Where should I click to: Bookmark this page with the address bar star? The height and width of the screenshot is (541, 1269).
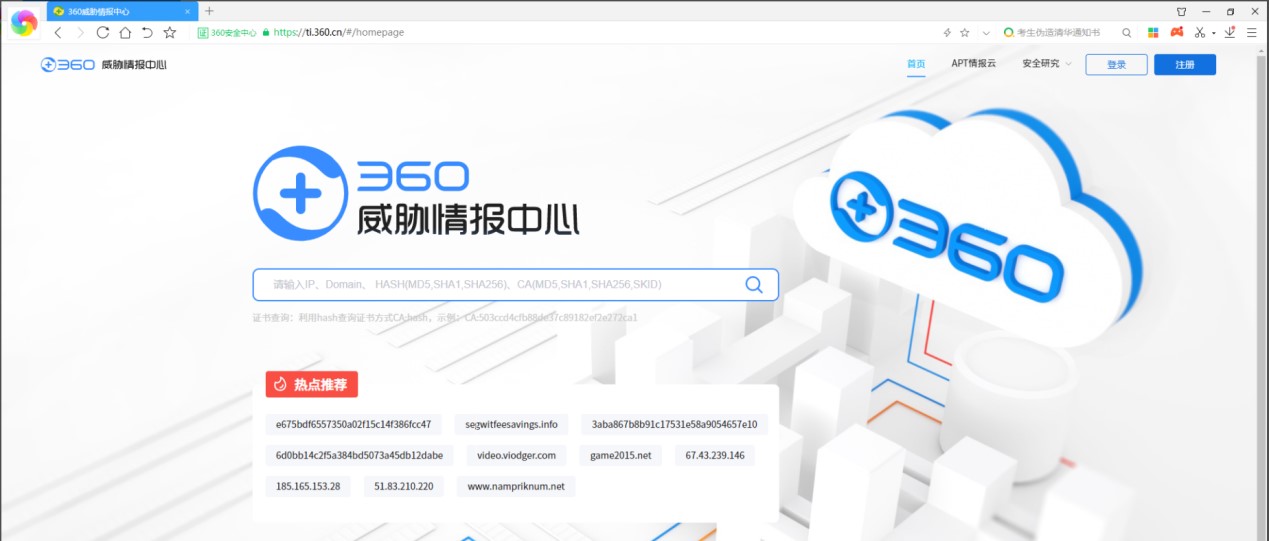pyautogui.click(x=965, y=32)
